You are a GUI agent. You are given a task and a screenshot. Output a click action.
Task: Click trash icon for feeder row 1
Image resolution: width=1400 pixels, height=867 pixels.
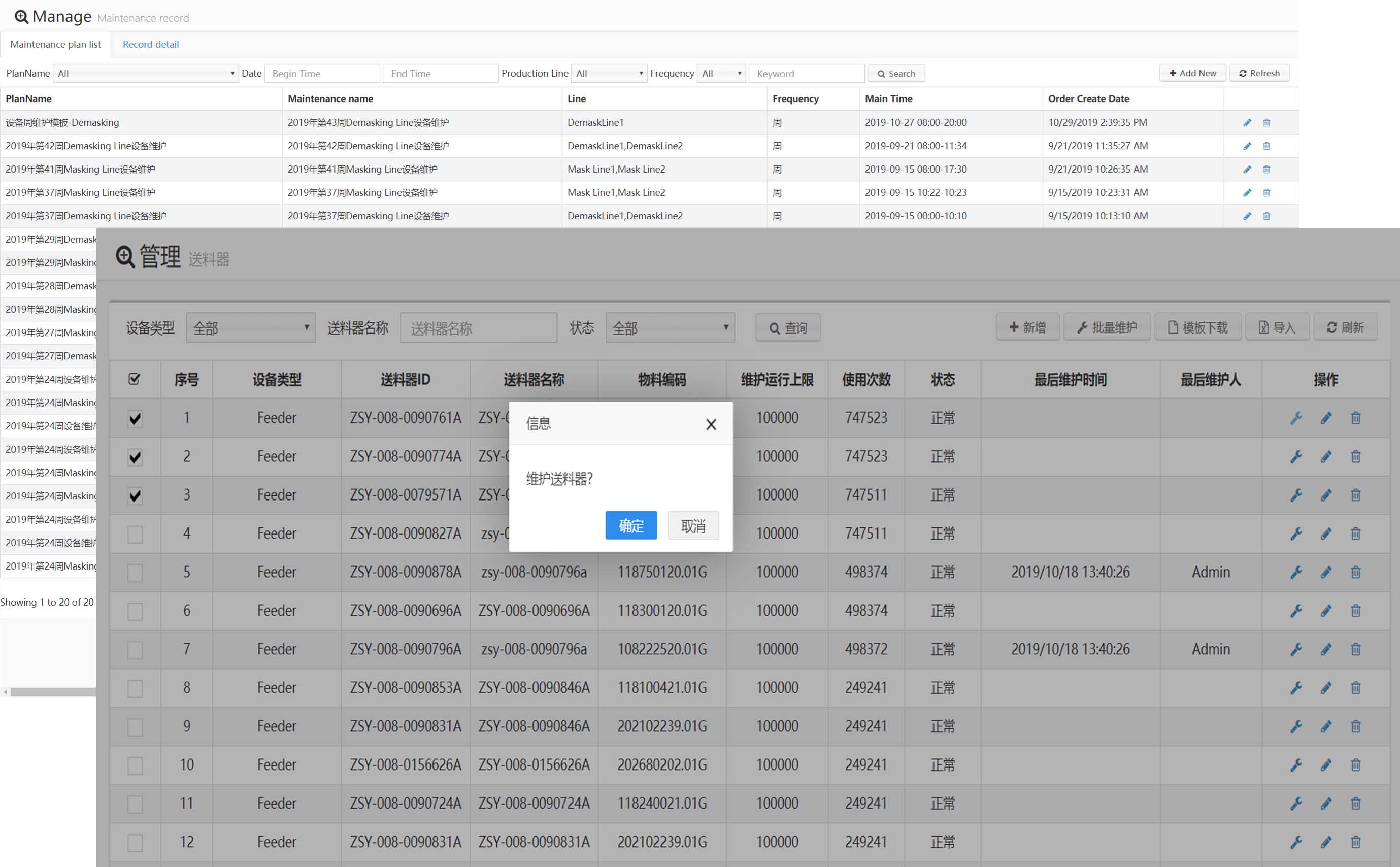1355,418
